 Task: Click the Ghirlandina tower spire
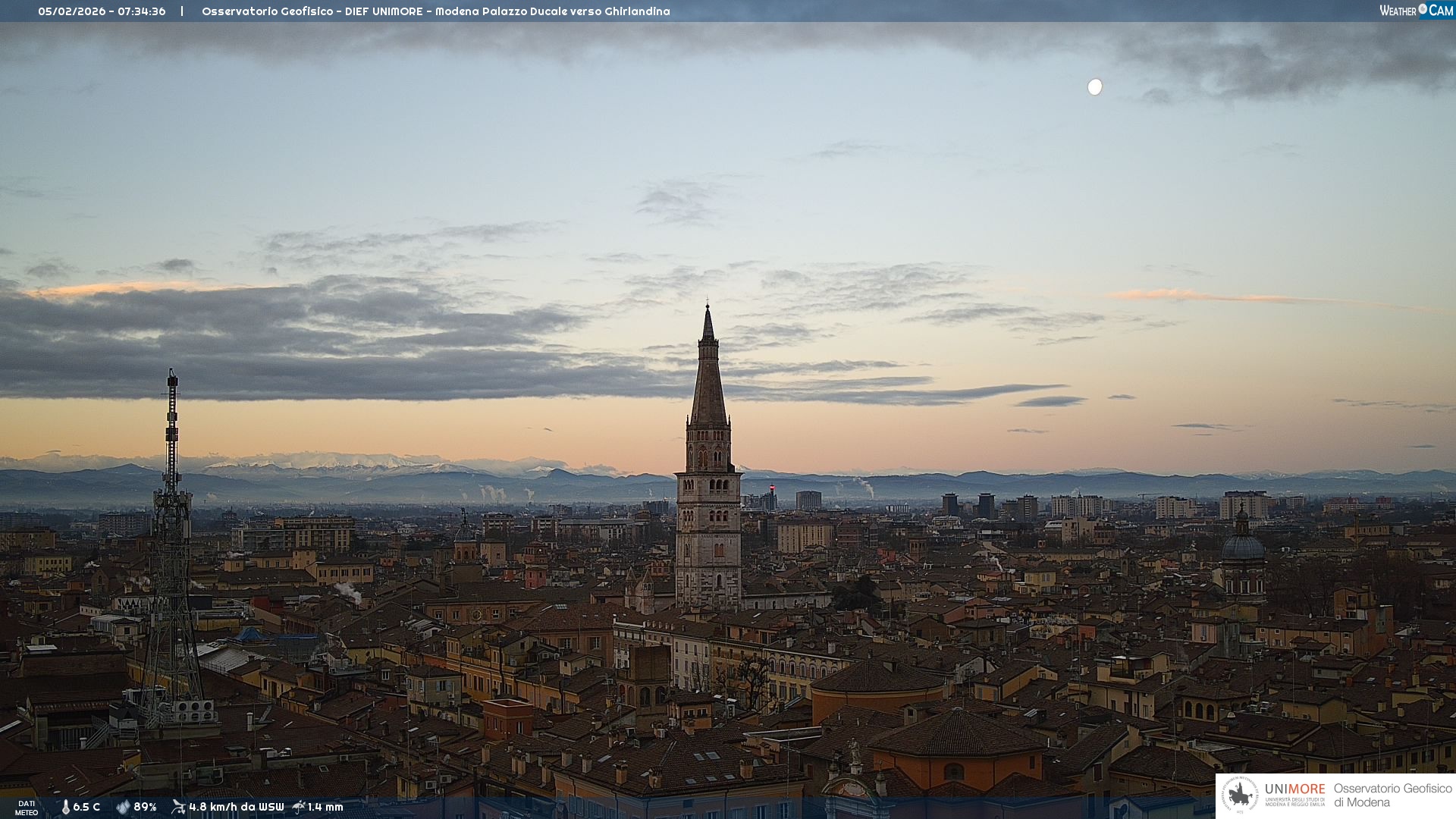[708, 379]
